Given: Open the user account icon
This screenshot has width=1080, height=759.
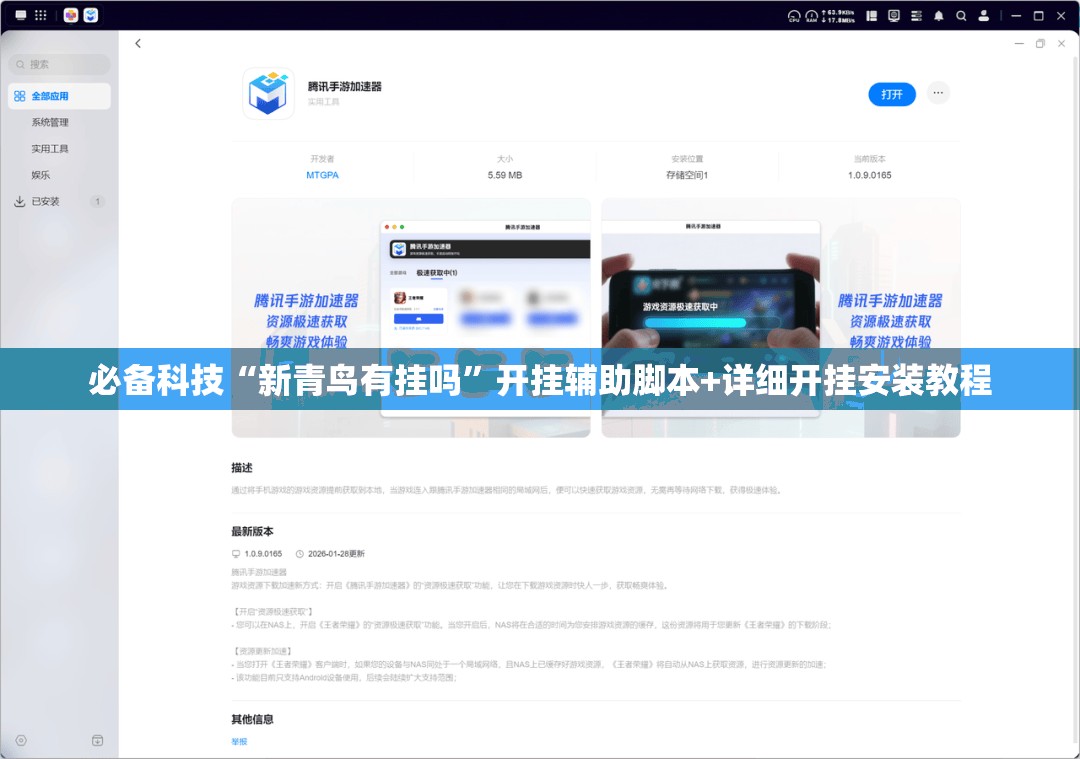Looking at the screenshot, I should coord(984,15).
